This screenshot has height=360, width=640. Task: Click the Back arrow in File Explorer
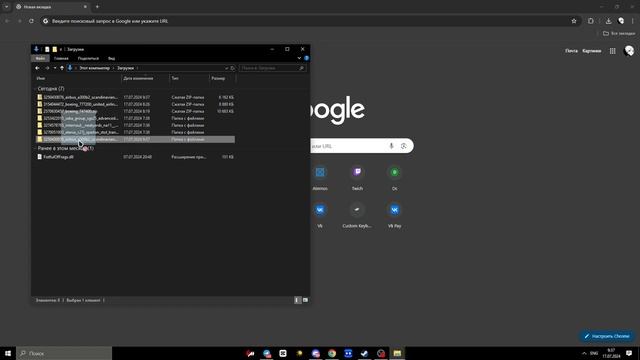[37, 68]
